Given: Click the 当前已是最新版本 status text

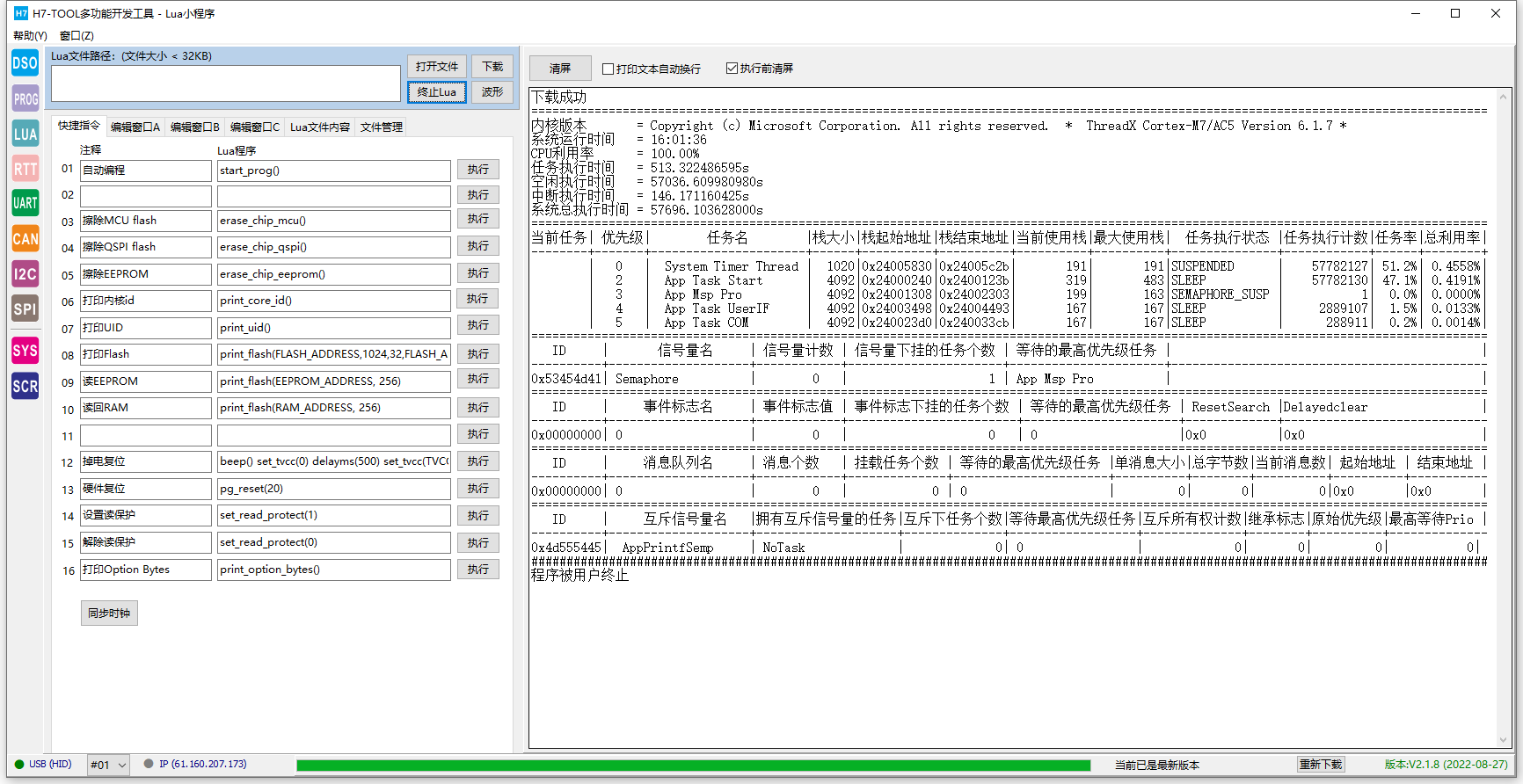Looking at the screenshot, I should coord(1157,766).
